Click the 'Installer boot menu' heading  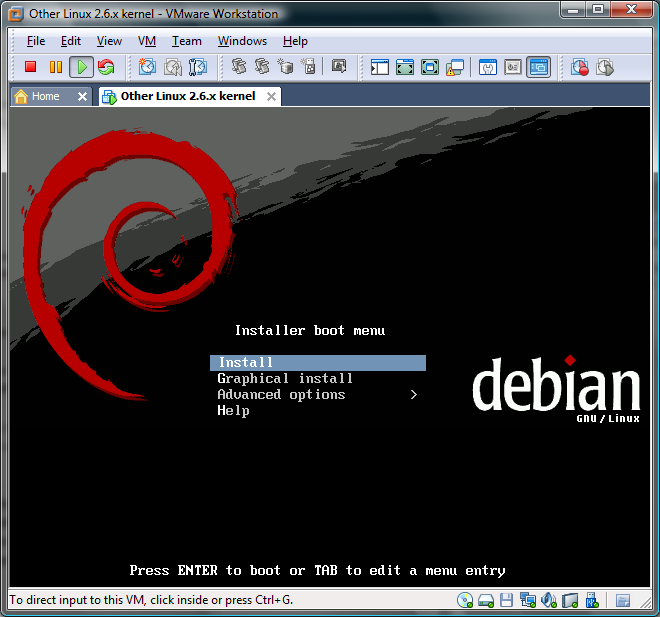point(310,330)
